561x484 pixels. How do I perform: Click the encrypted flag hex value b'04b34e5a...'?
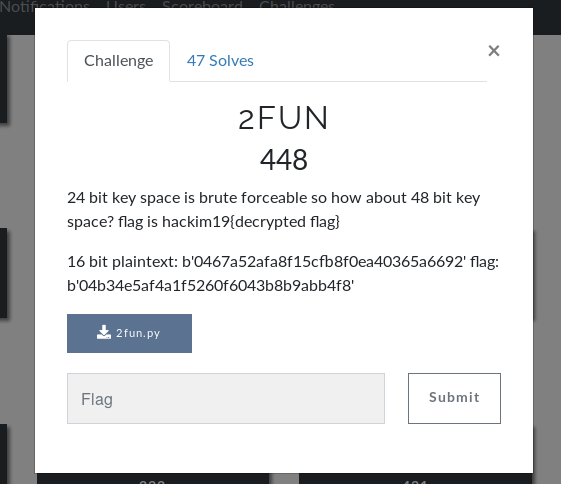211,286
